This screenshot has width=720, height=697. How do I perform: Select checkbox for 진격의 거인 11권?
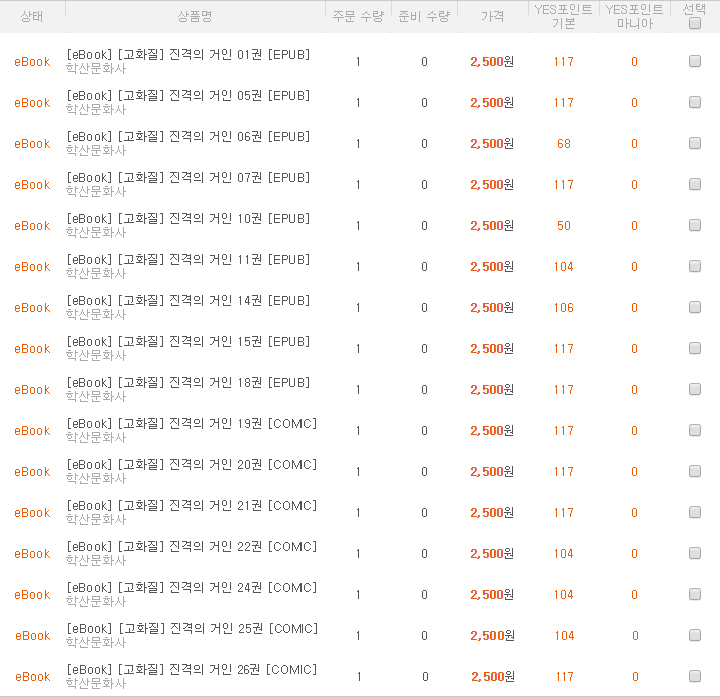[695, 266]
